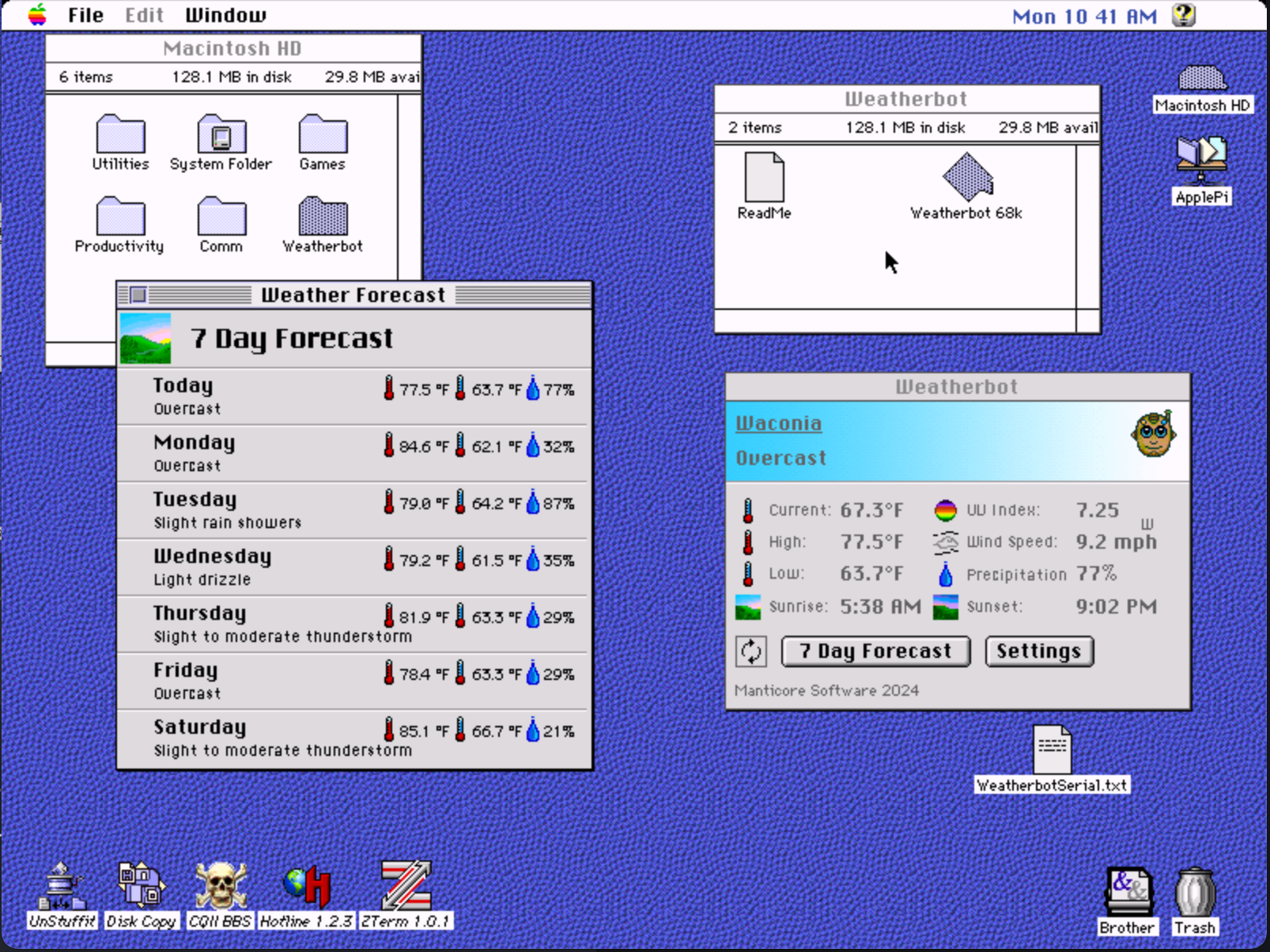
Task: Open the Weatherbot 68k application icon
Action: (x=966, y=177)
